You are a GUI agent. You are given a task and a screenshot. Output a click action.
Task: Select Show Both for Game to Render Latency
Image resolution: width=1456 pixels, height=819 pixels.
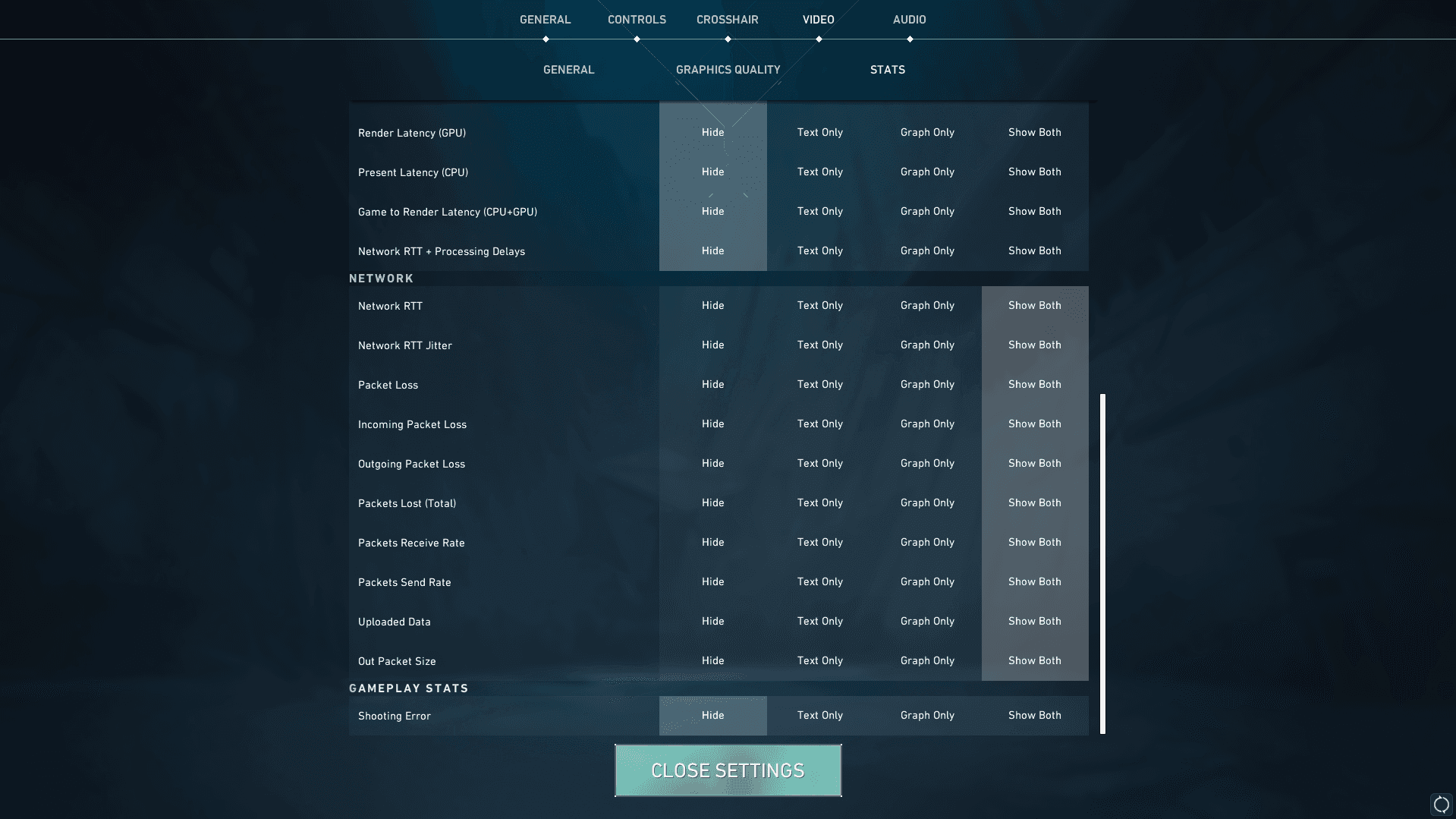tap(1035, 212)
